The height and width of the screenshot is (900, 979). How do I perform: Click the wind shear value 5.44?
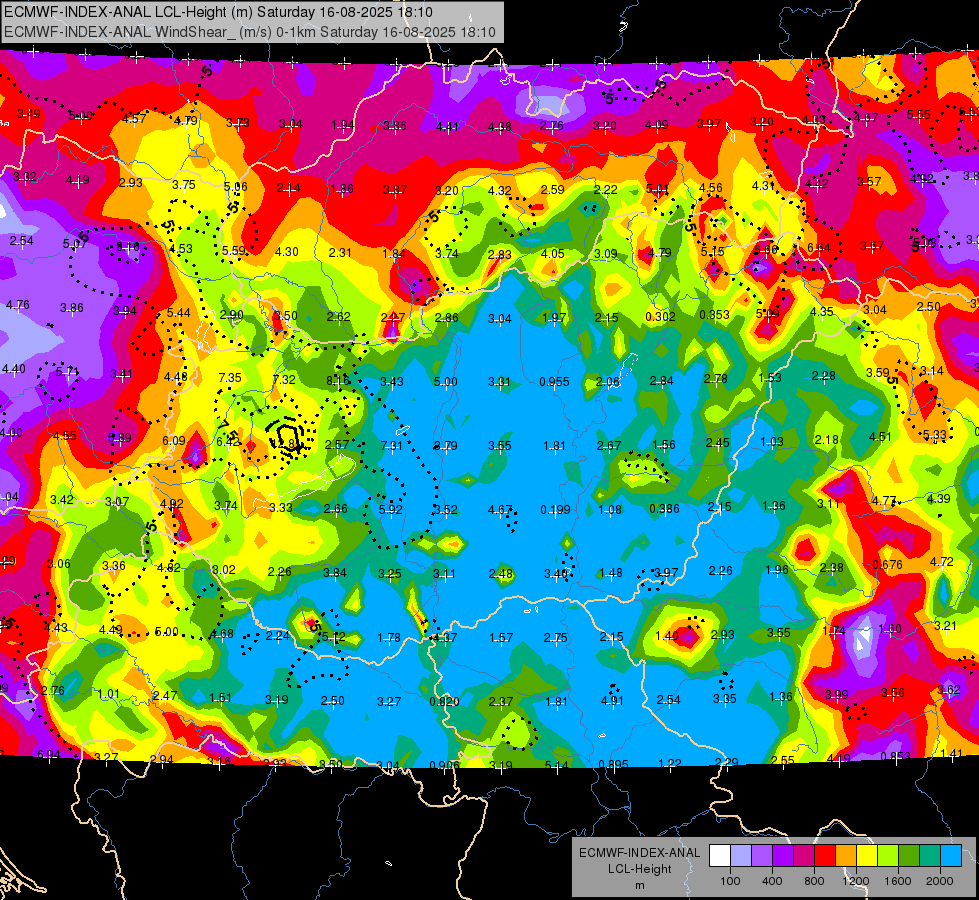point(179,313)
